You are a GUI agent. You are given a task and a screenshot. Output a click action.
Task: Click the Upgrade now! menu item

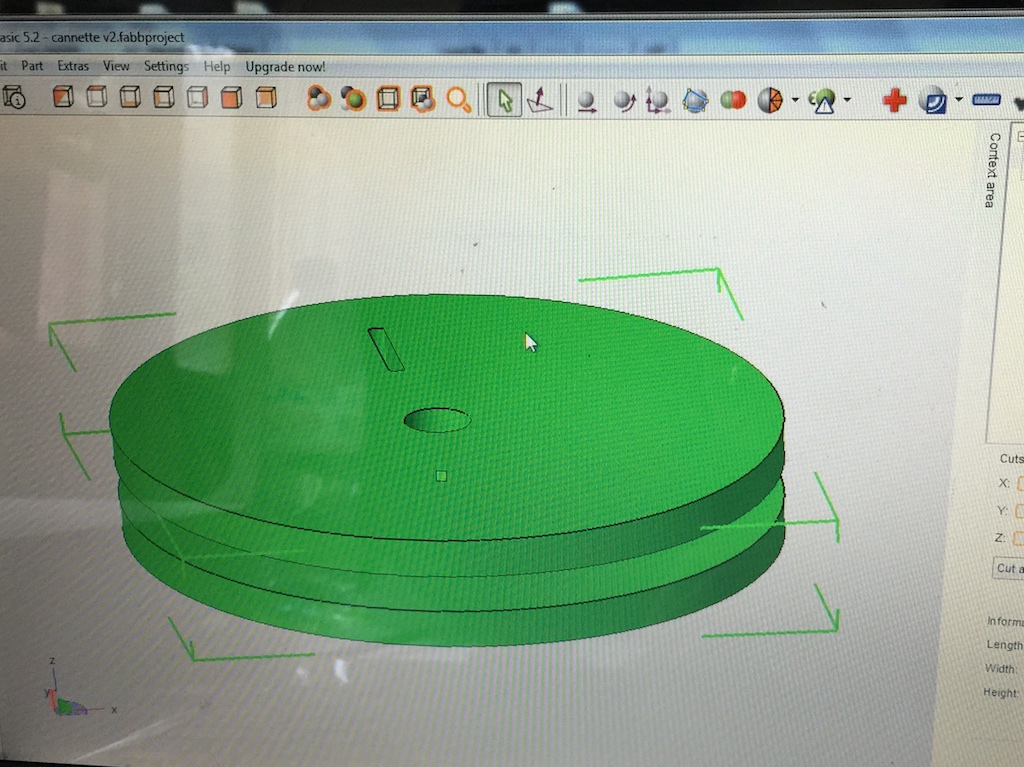[285, 67]
